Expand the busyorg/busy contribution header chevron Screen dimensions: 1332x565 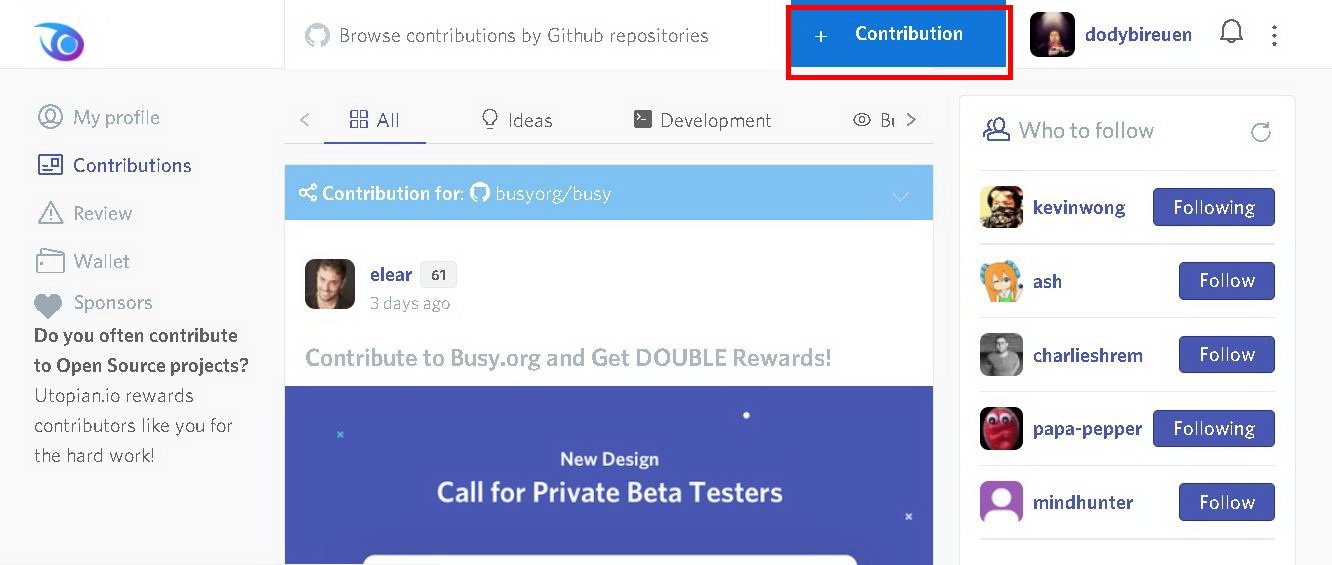pos(900,195)
